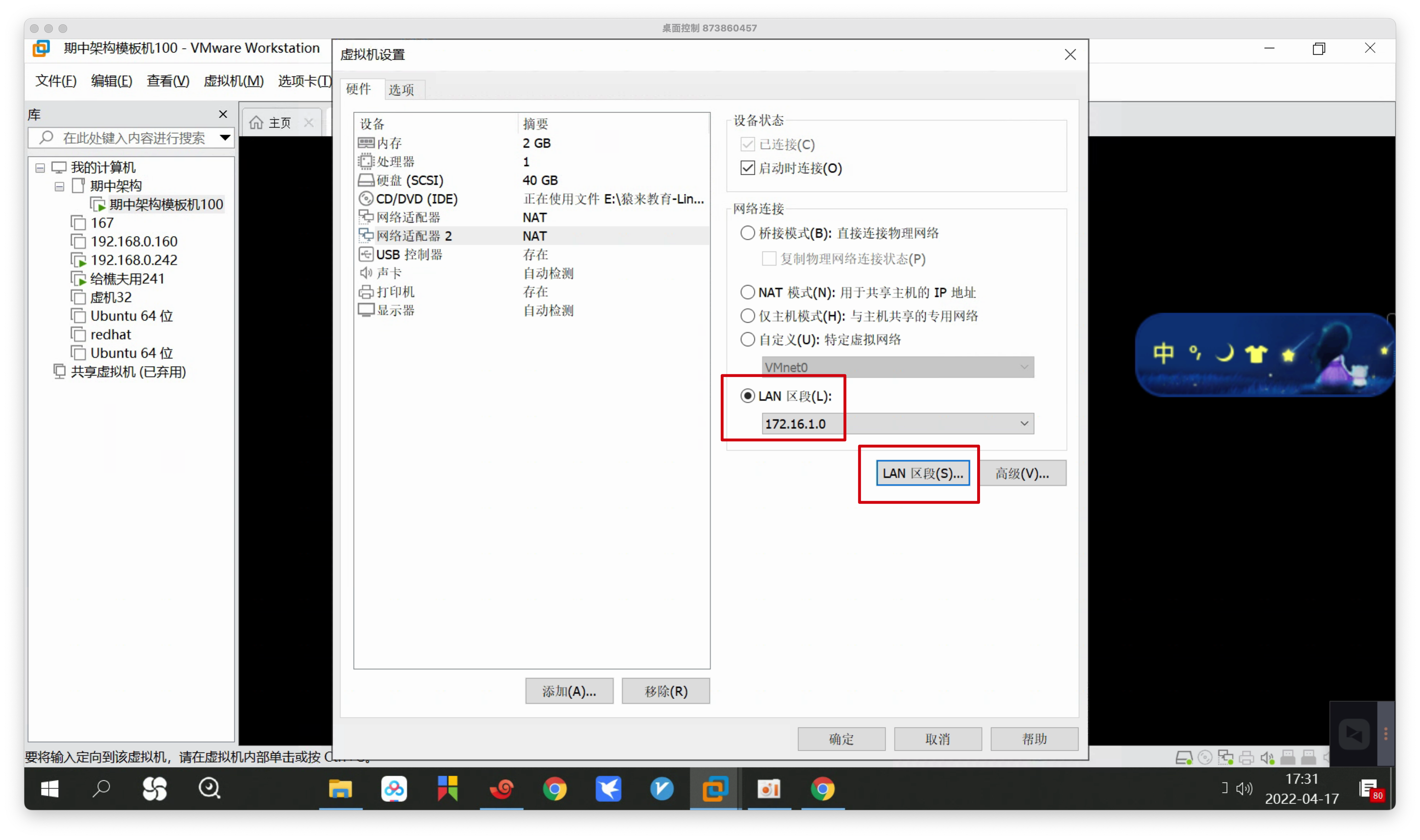Open the LAN segment 172.16.1.0 dropdown

1023,424
